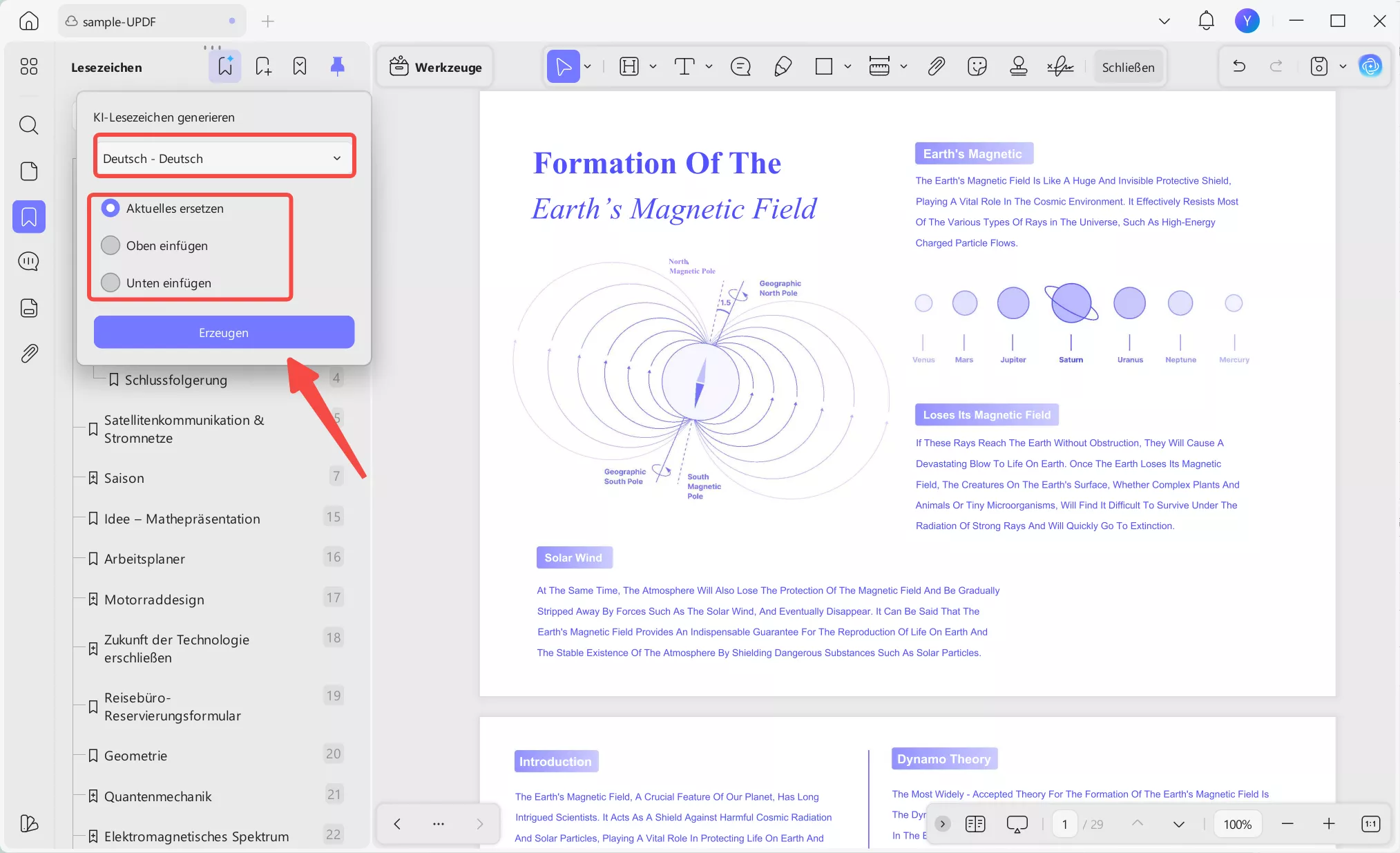
Task: Open the search tool in sidebar
Action: 28,125
